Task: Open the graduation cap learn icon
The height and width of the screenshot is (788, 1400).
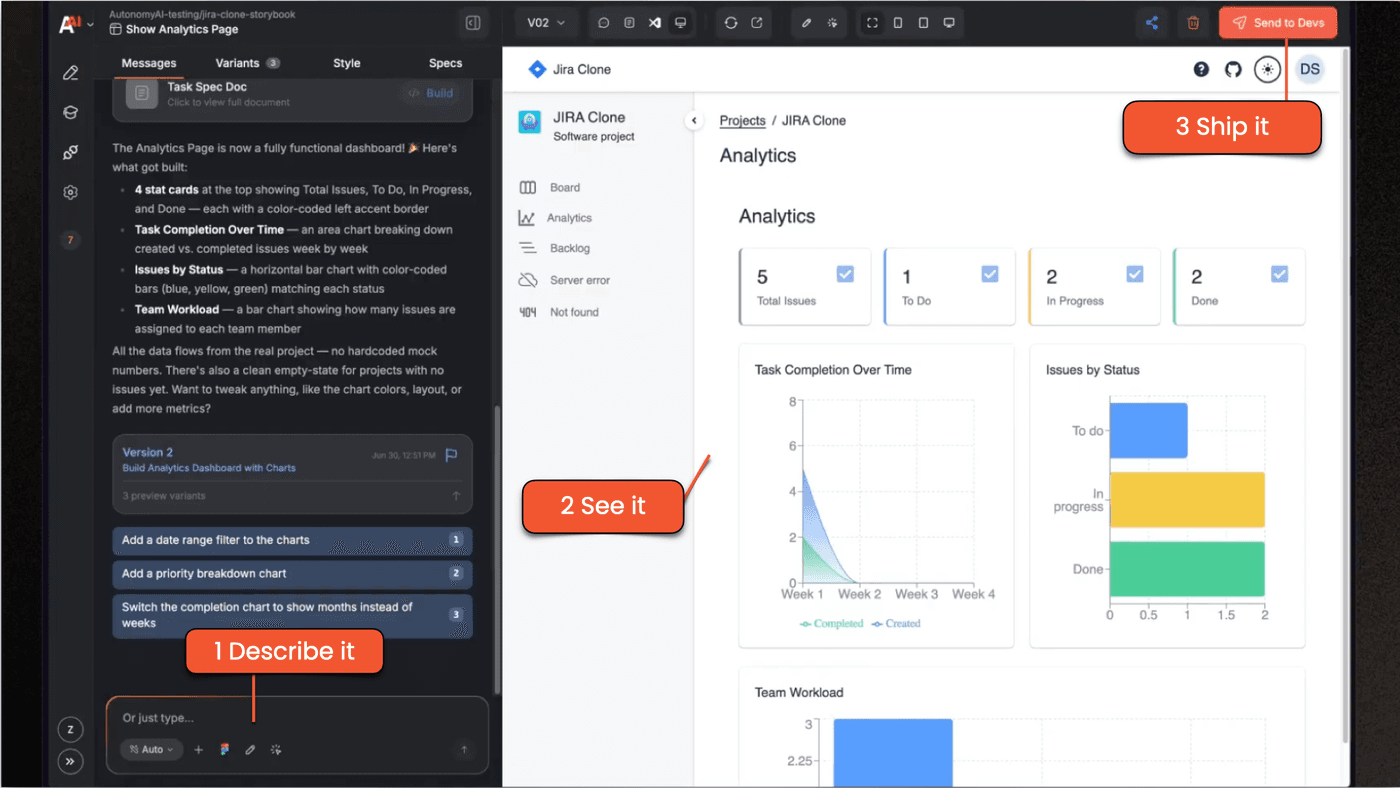Action: 70,113
